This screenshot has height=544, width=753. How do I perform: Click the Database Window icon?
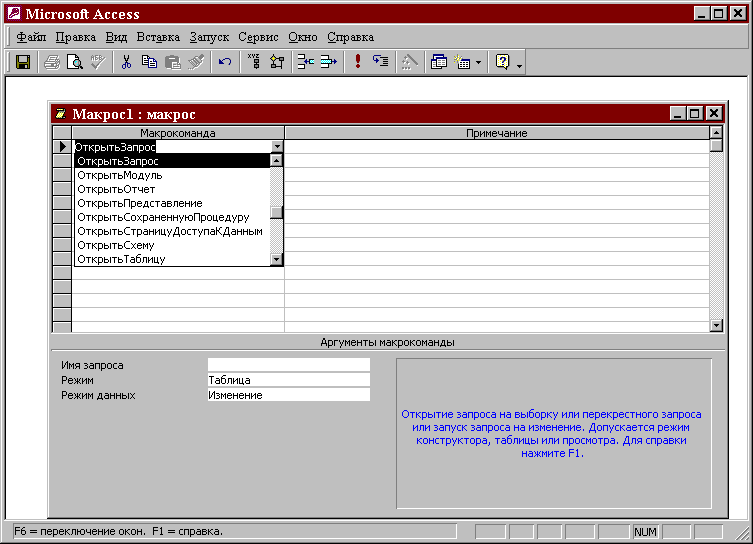coord(439,62)
